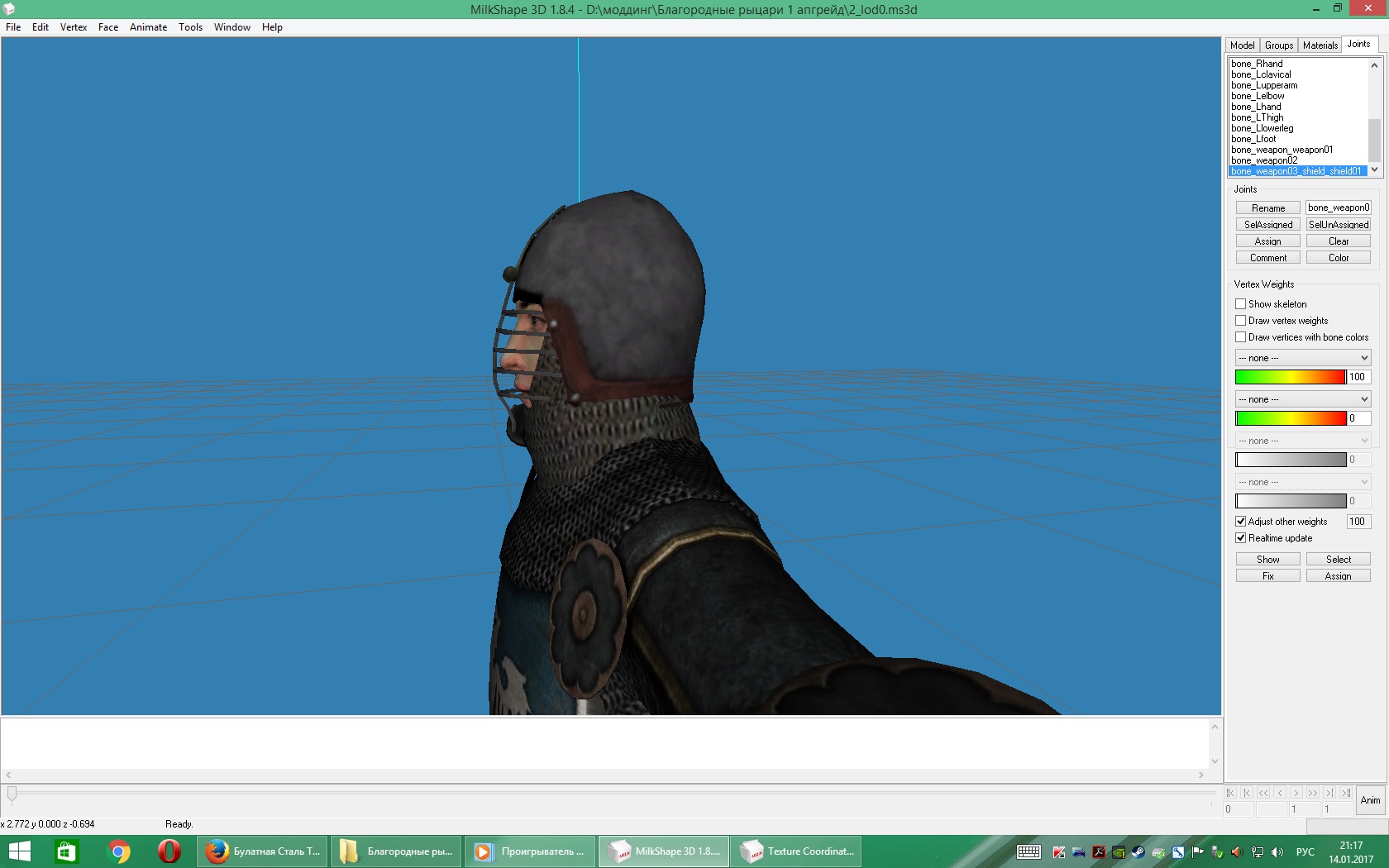Click the joint name text field
The height and width of the screenshot is (868, 1389).
[x=1339, y=207]
